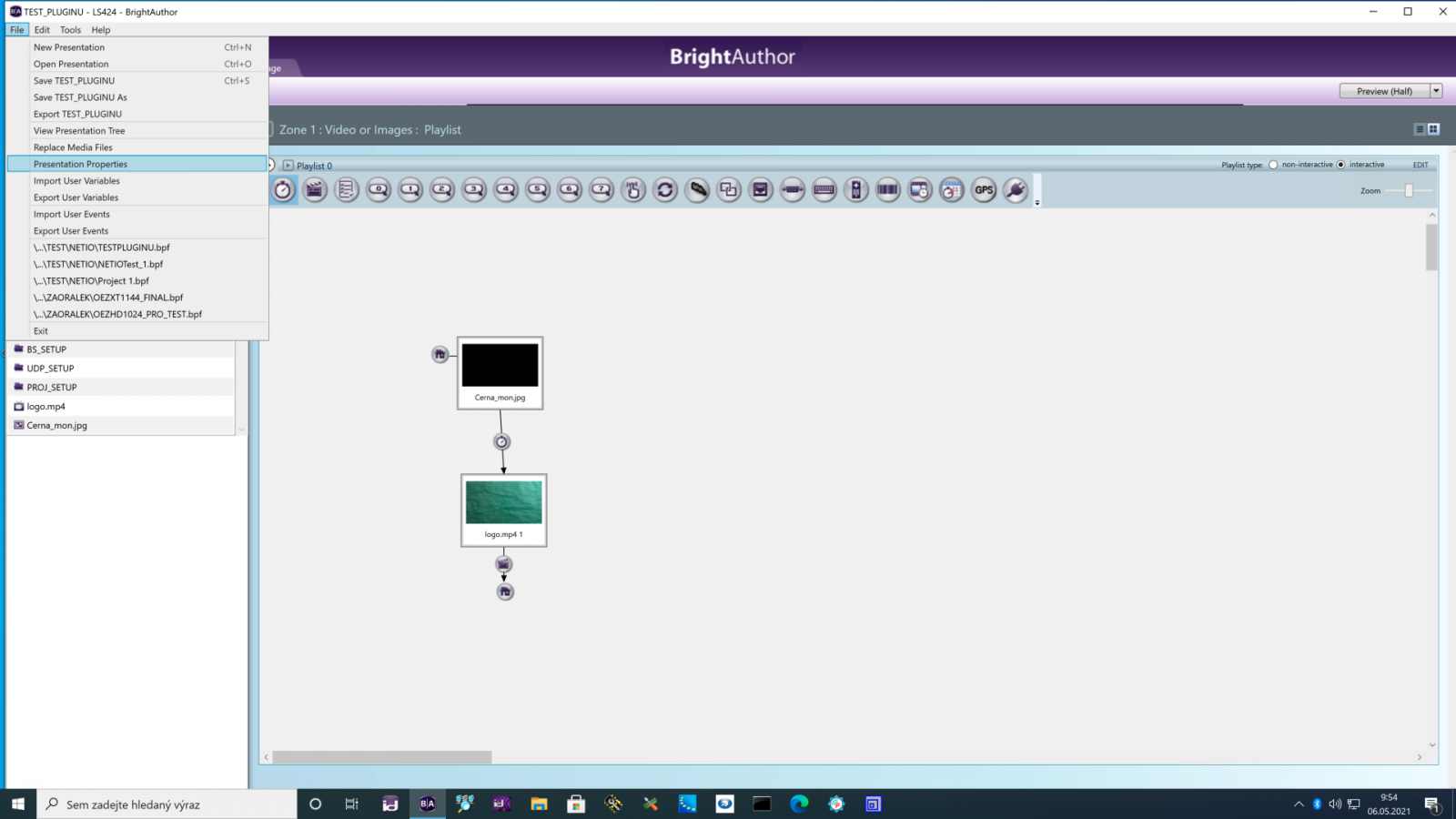Choose Presentation Properties from File menu
Image resolution: width=1456 pixels, height=819 pixels.
click(x=80, y=164)
